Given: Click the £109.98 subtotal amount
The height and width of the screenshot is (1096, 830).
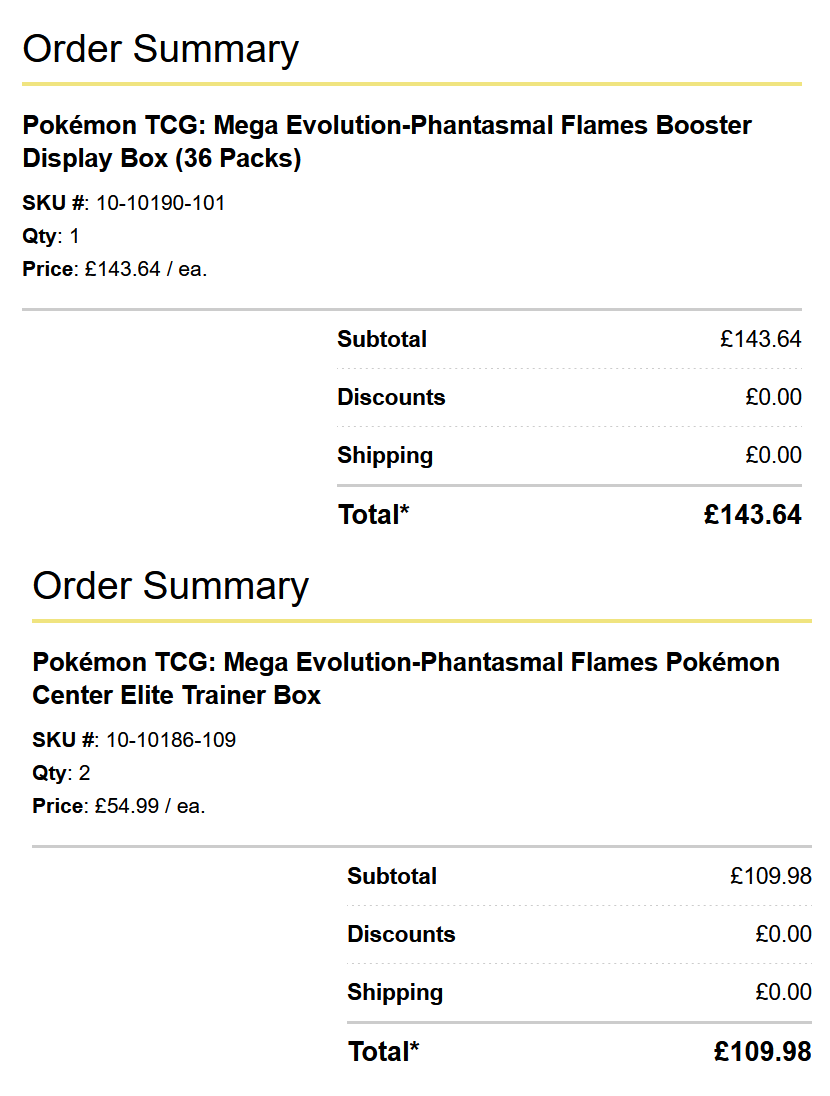Looking at the screenshot, I should coord(770,877).
